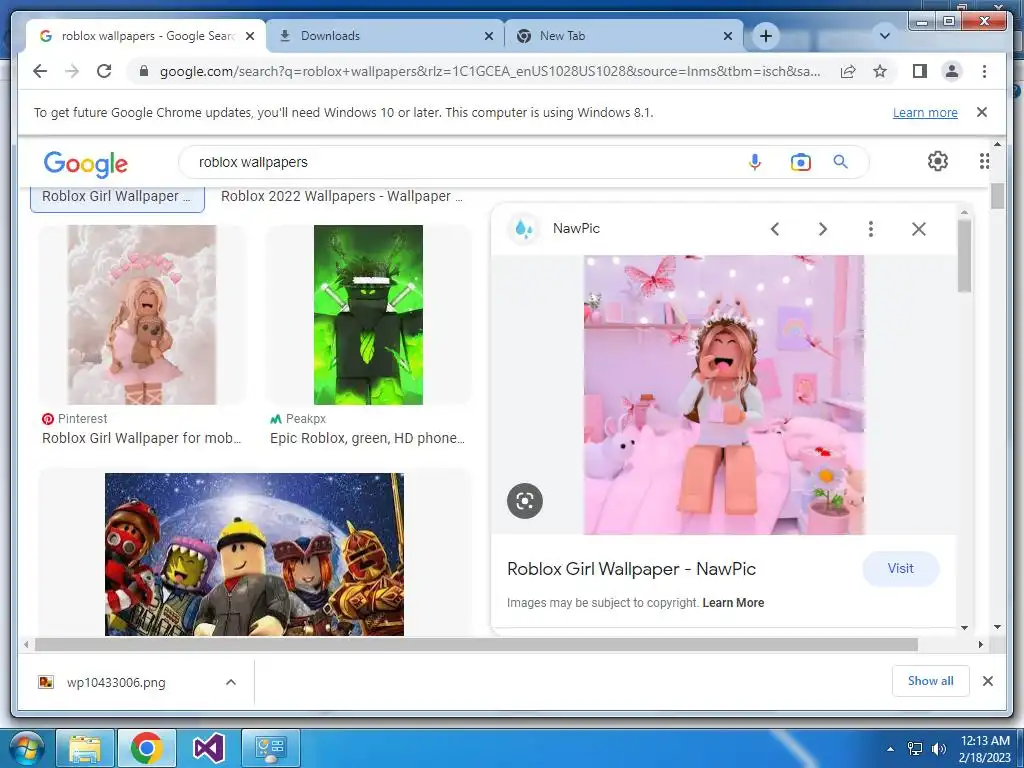This screenshot has width=1024, height=768.
Task: Show the previous image in preview panel
Action: point(775,229)
